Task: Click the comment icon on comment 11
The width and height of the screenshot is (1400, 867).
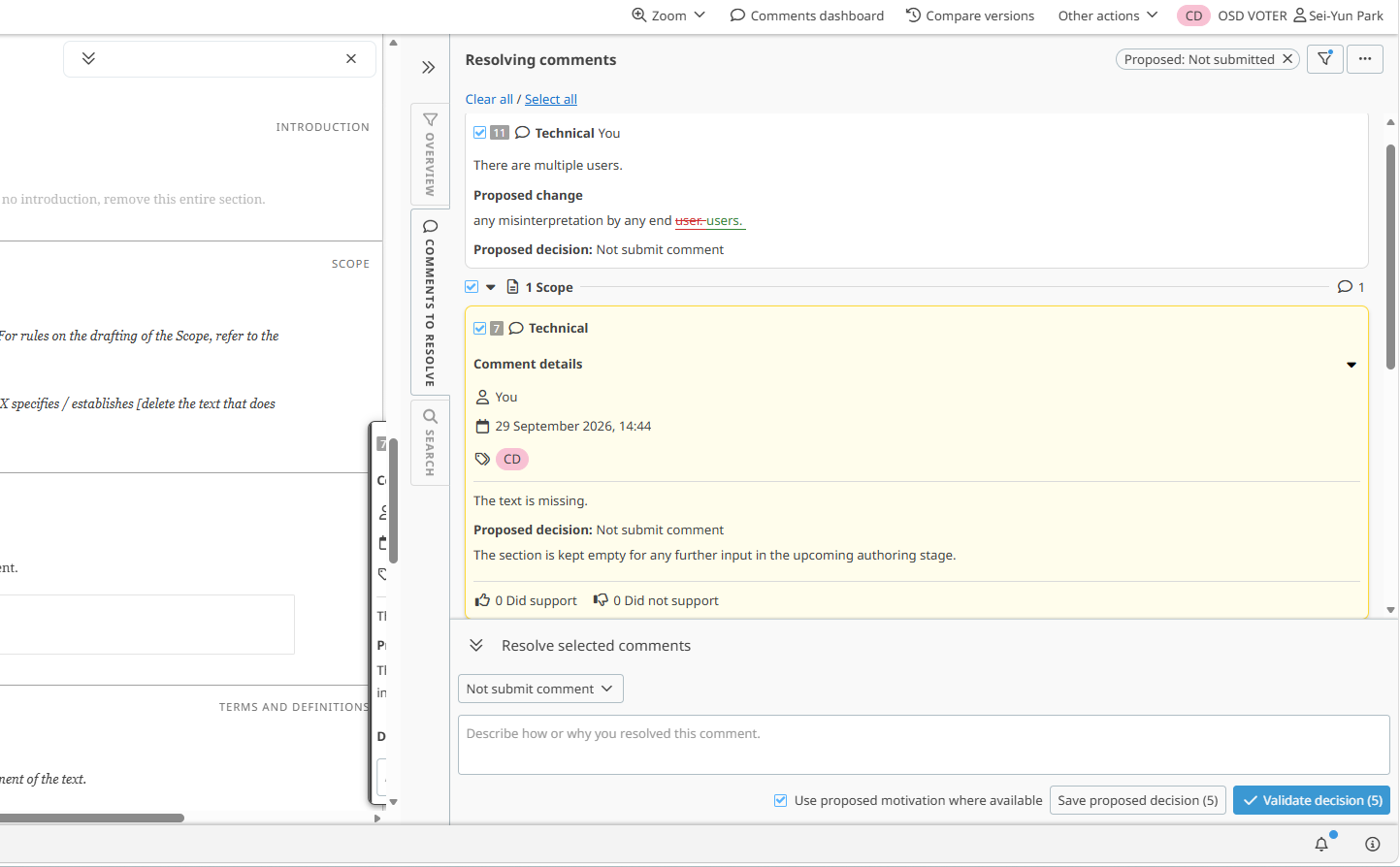Action: pyautogui.click(x=522, y=133)
